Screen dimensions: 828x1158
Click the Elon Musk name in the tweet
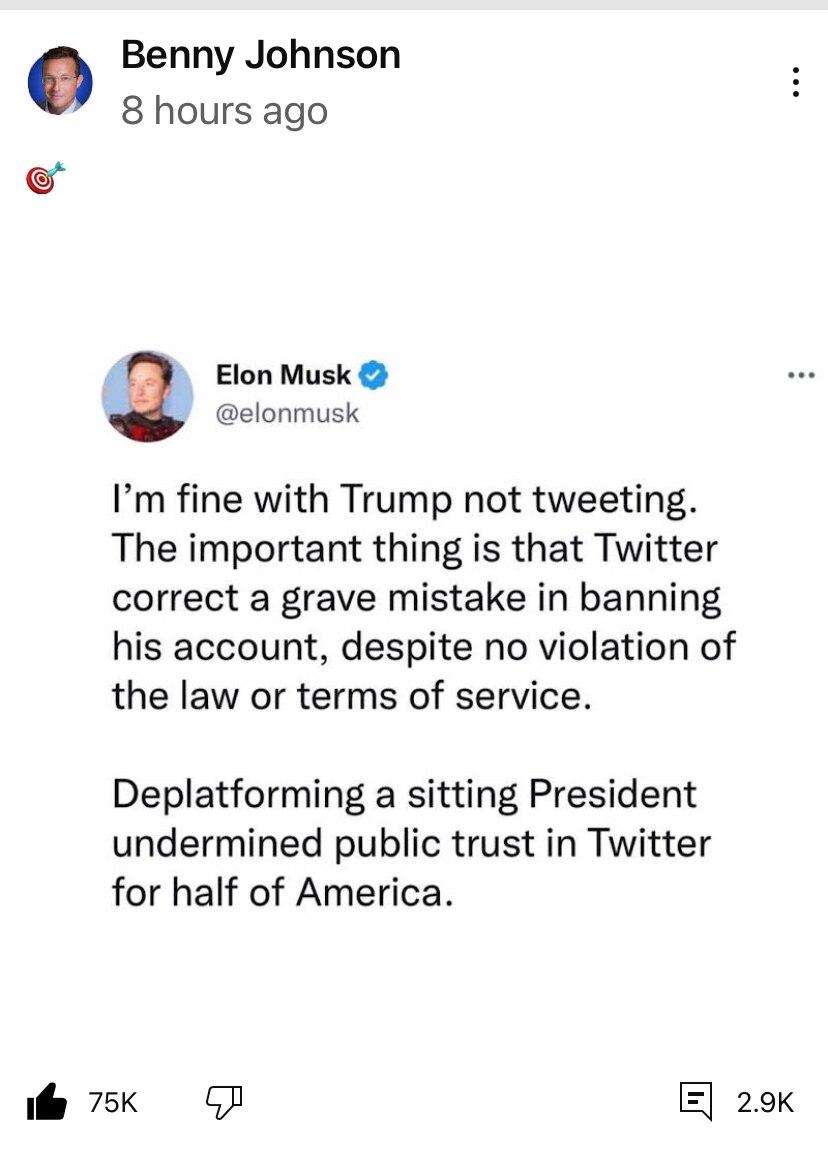[x=283, y=376]
